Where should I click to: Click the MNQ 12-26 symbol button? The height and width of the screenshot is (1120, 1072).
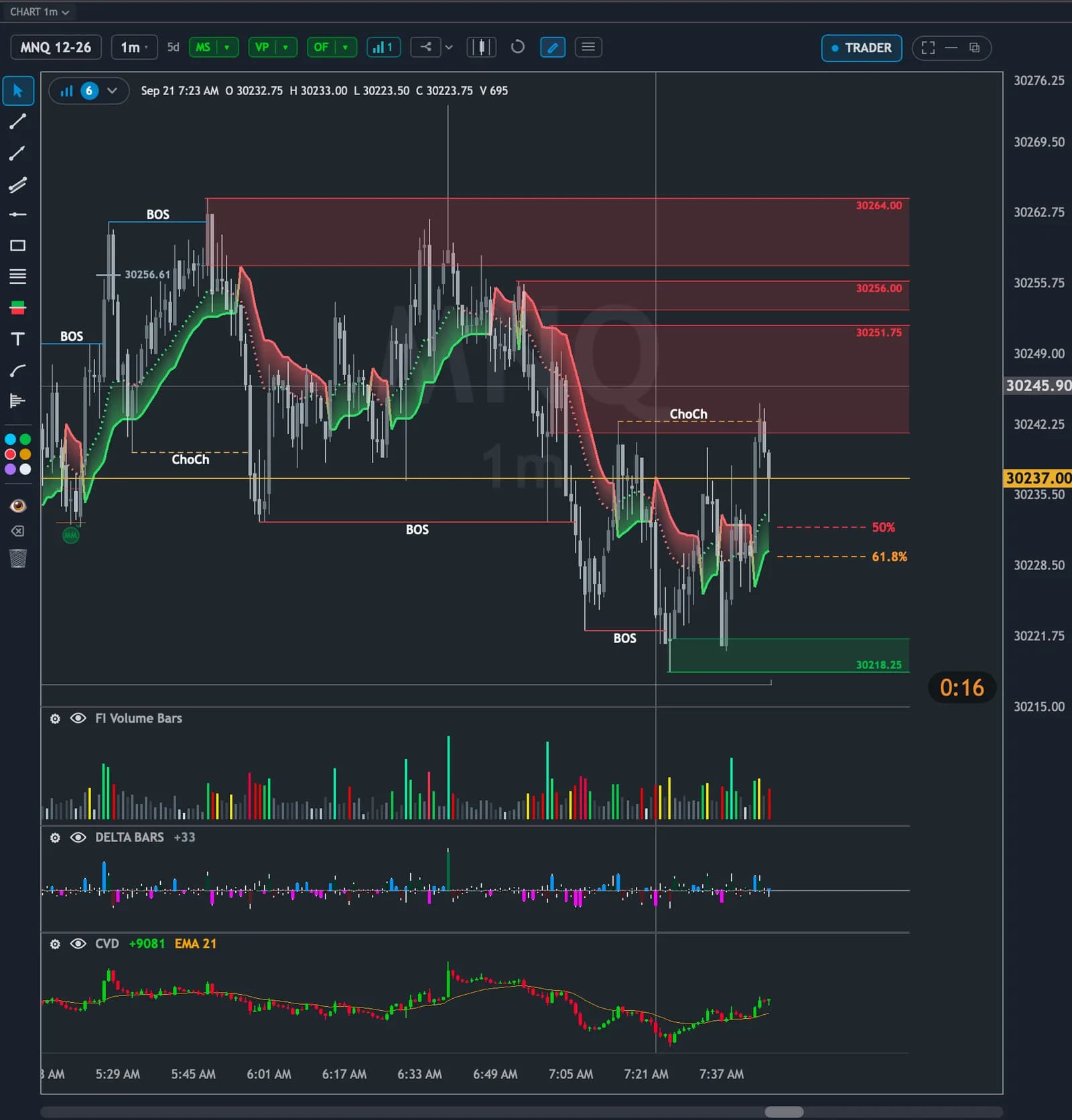tap(56, 47)
